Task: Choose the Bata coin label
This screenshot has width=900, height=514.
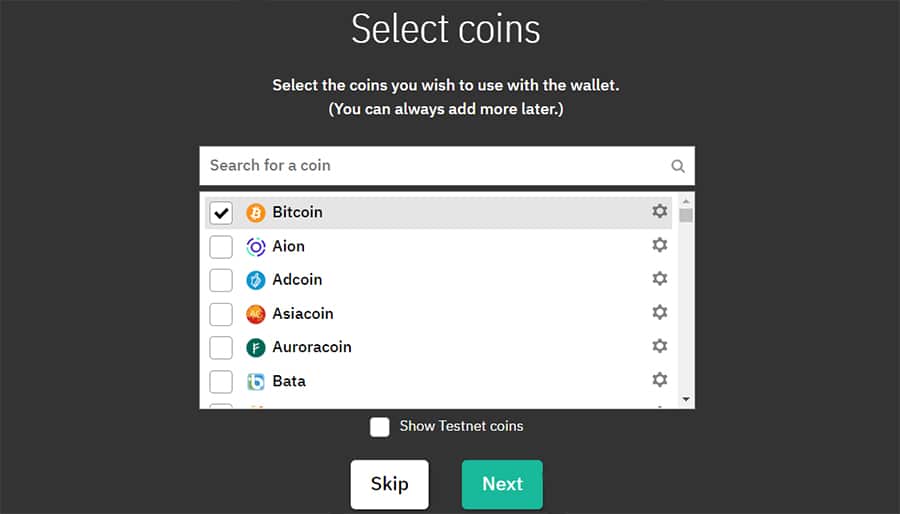Action: [x=289, y=381]
